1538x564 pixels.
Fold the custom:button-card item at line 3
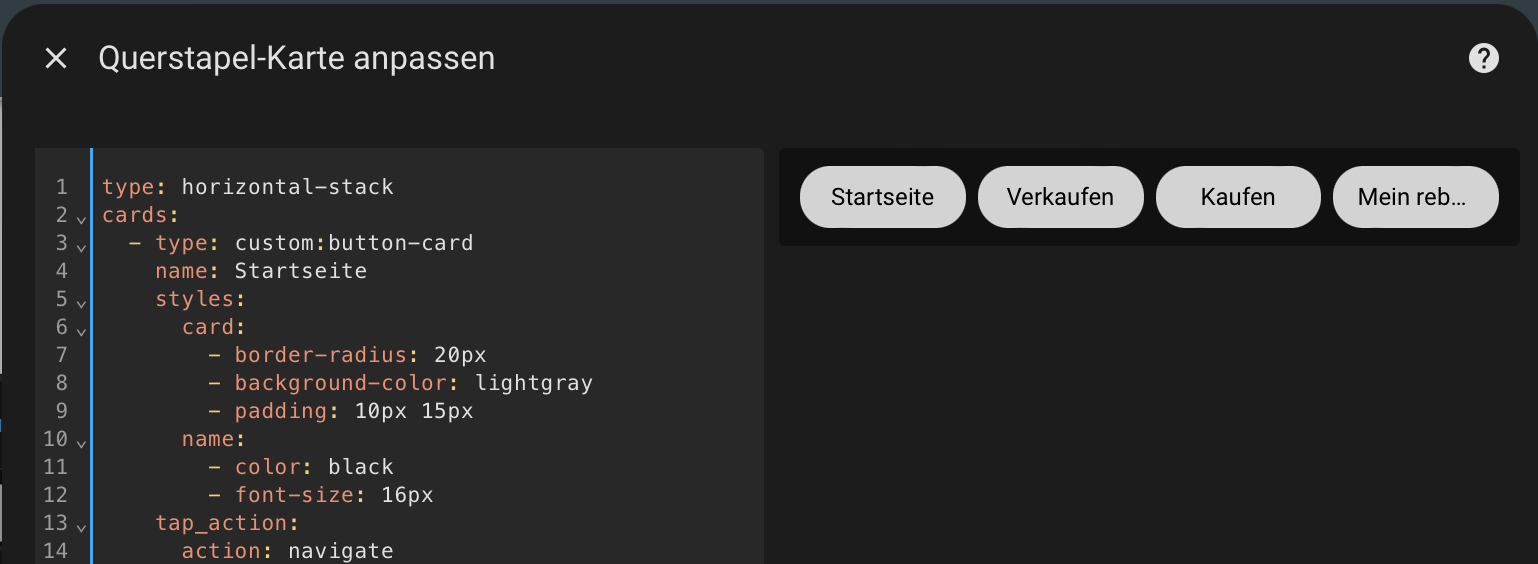pos(81,245)
